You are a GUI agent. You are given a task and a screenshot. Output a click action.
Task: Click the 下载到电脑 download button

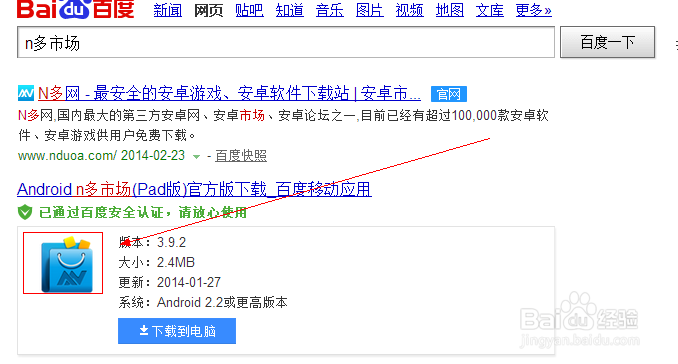pos(177,331)
